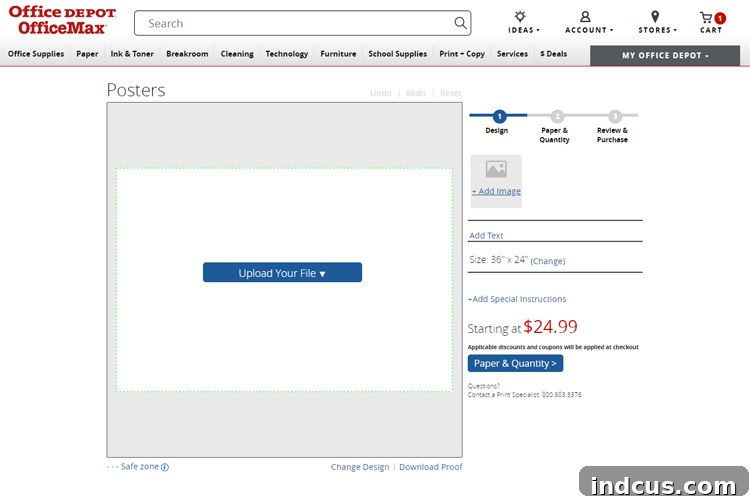
Task: Open the shopping cart icon
Action: pos(706,18)
